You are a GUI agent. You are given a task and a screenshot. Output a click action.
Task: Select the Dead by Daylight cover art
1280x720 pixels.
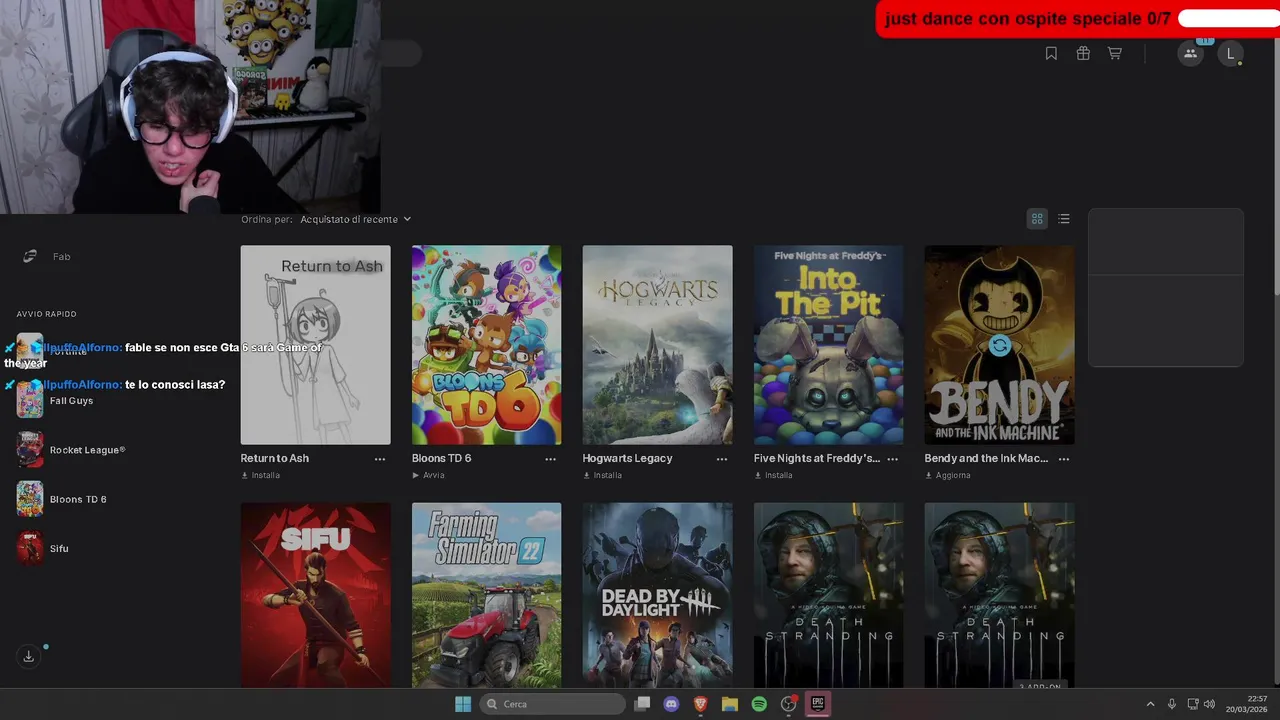click(x=658, y=595)
